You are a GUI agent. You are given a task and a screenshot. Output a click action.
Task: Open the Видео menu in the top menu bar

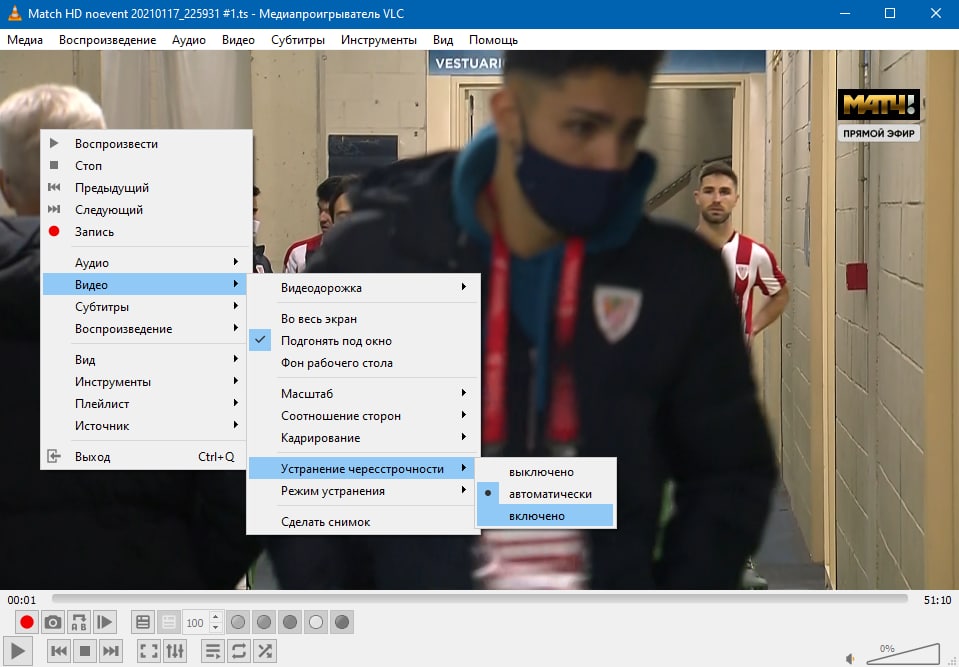click(x=239, y=40)
